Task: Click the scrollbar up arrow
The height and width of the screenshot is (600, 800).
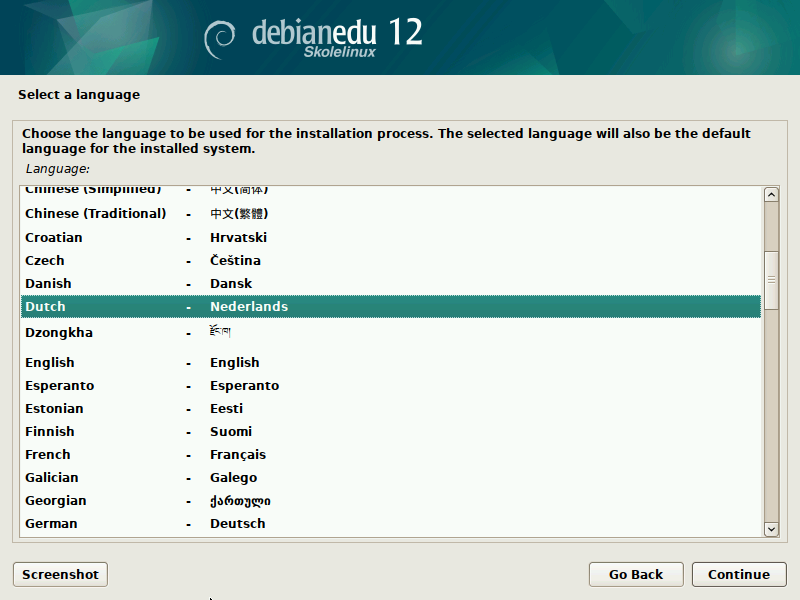Action: click(771, 194)
